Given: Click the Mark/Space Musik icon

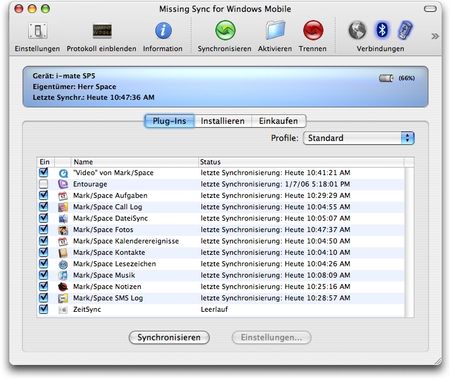Looking at the screenshot, I should pos(63,275).
